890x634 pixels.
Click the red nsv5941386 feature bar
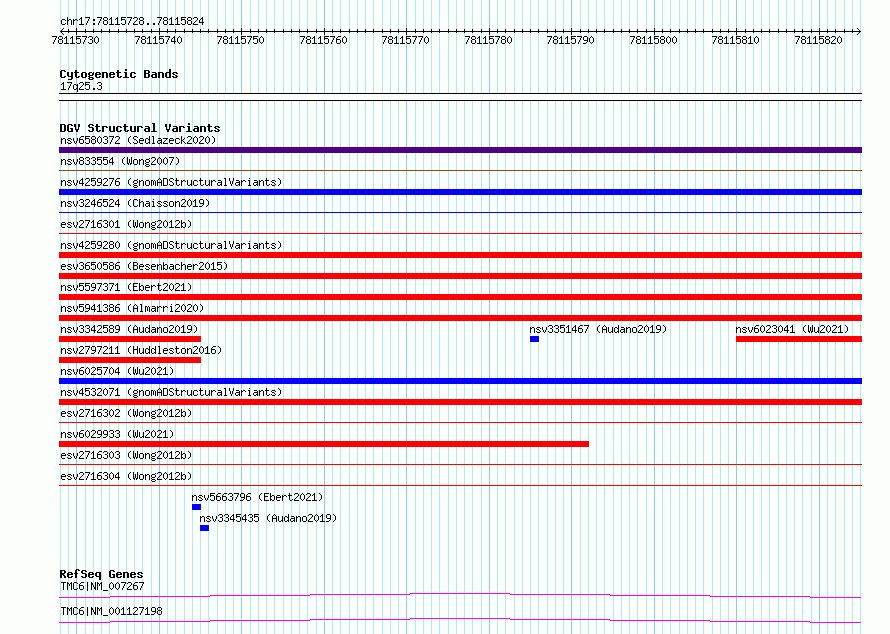(x=460, y=318)
